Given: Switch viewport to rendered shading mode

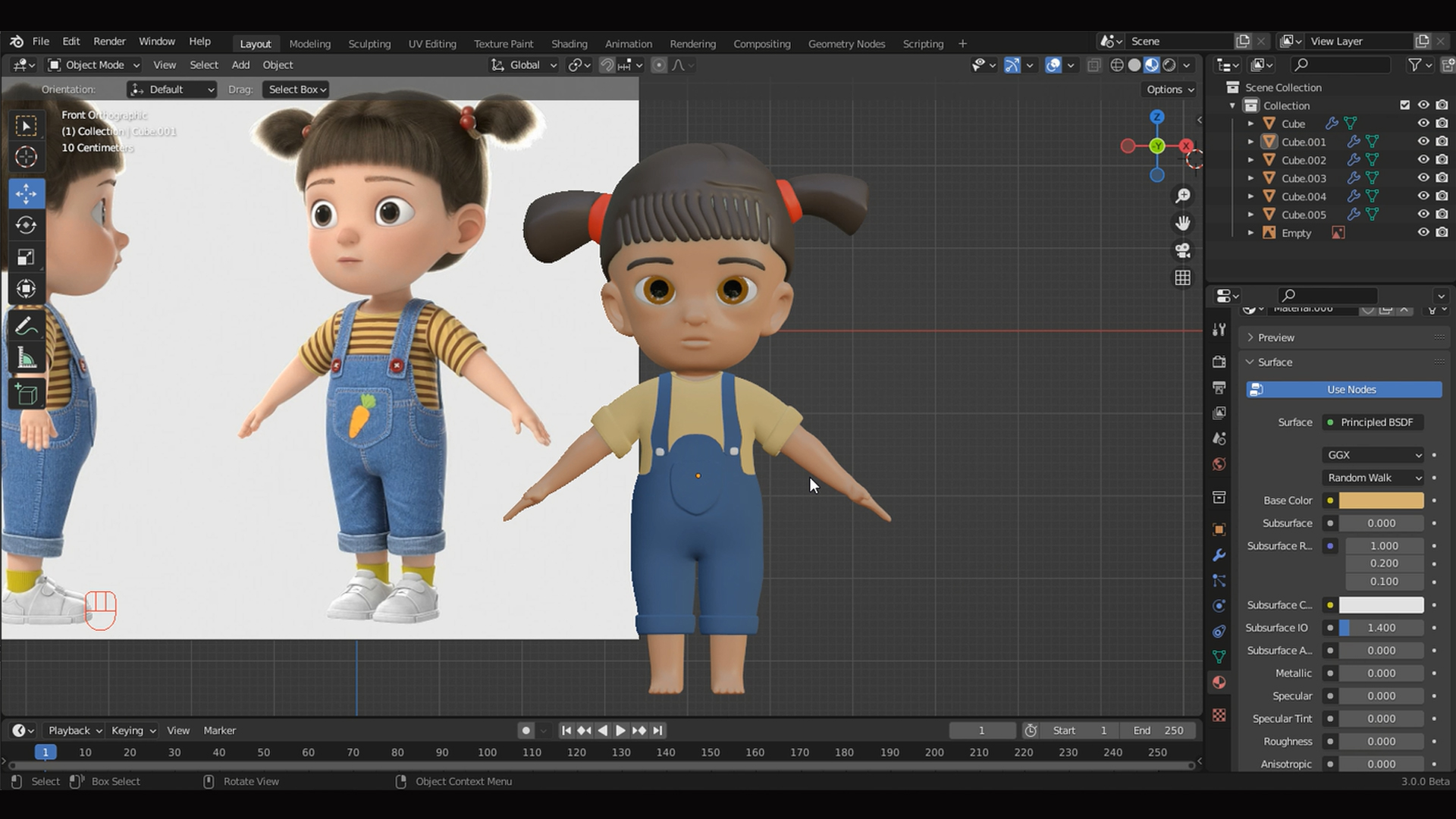Looking at the screenshot, I should (x=1170, y=65).
